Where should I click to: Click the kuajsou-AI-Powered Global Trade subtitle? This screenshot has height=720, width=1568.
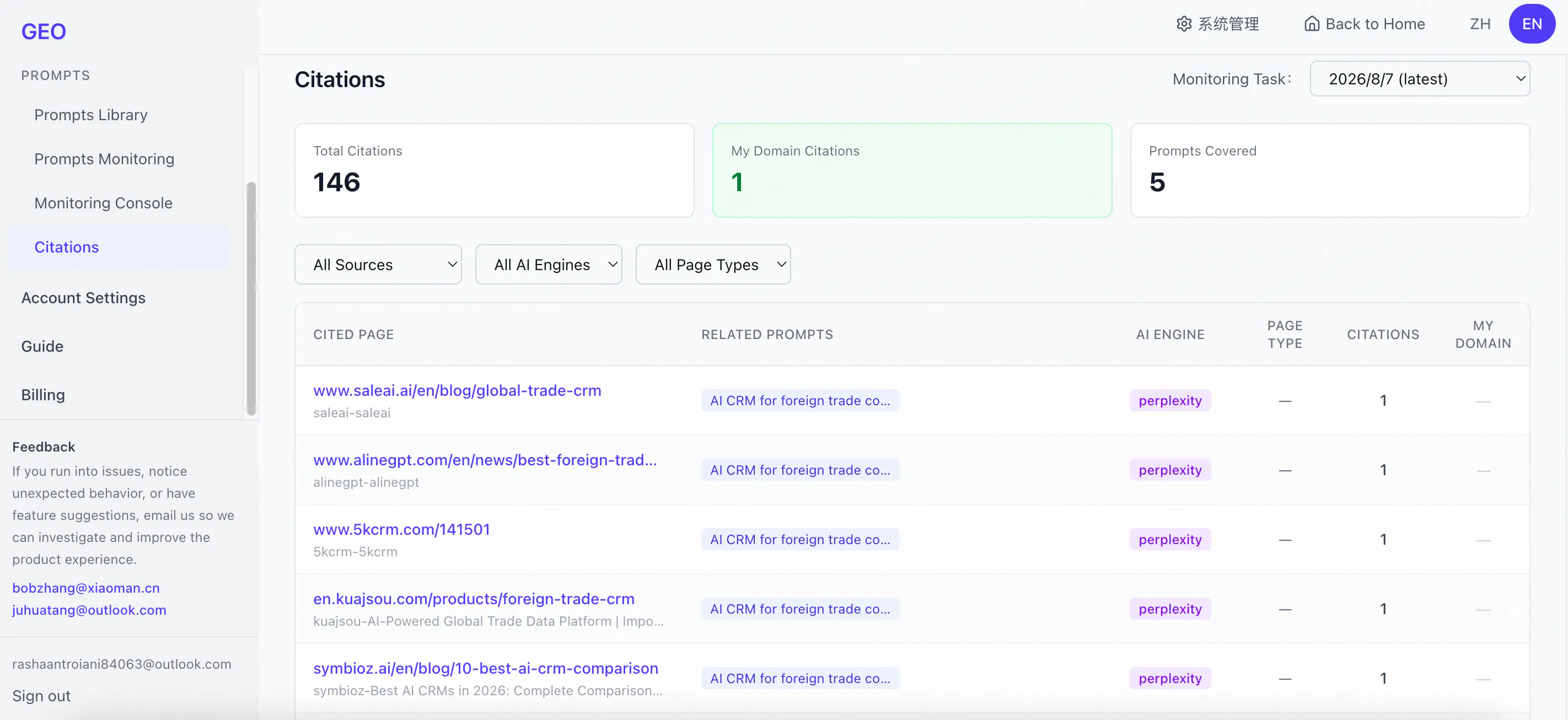488,621
